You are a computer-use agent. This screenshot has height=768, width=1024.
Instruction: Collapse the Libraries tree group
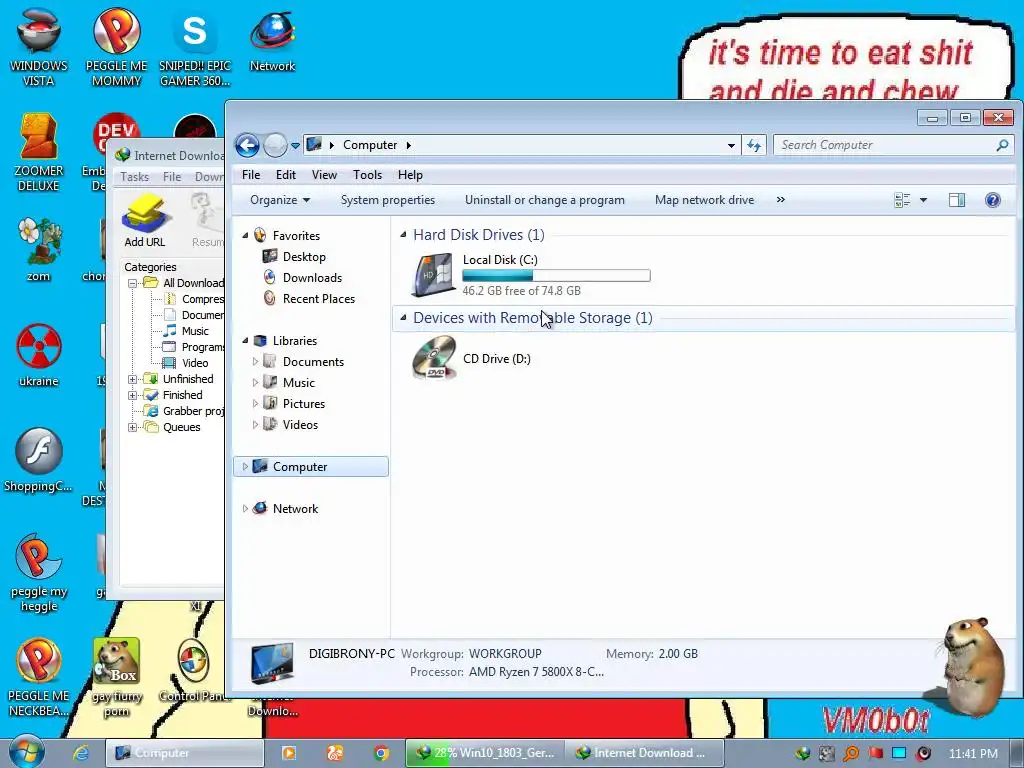[x=246, y=341]
